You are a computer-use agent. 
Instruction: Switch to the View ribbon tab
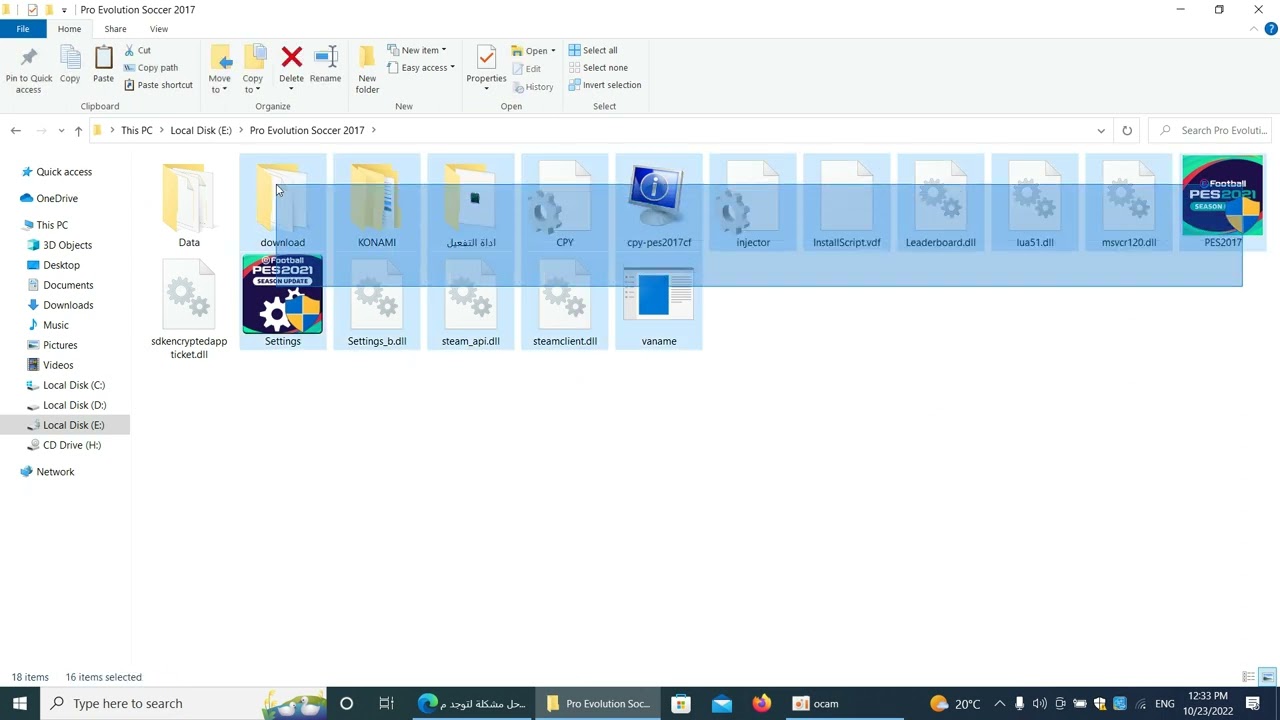(158, 29)
